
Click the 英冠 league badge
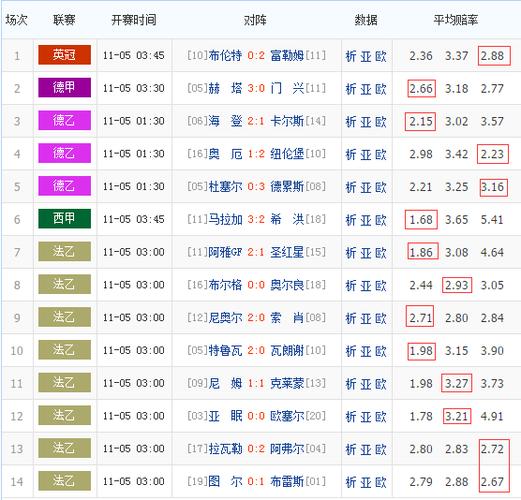pyautogui.click(x=65, y=55)
